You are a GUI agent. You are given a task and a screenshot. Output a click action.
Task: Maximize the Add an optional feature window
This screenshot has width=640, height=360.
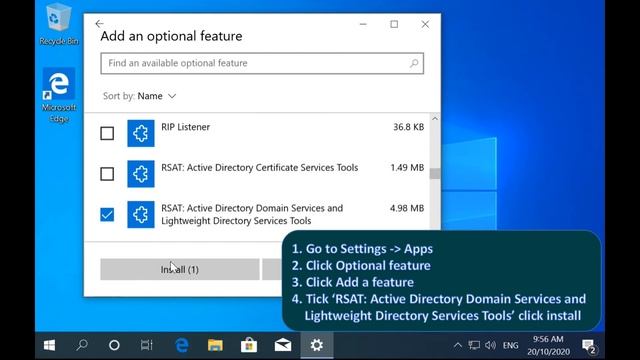coord(394,24)
